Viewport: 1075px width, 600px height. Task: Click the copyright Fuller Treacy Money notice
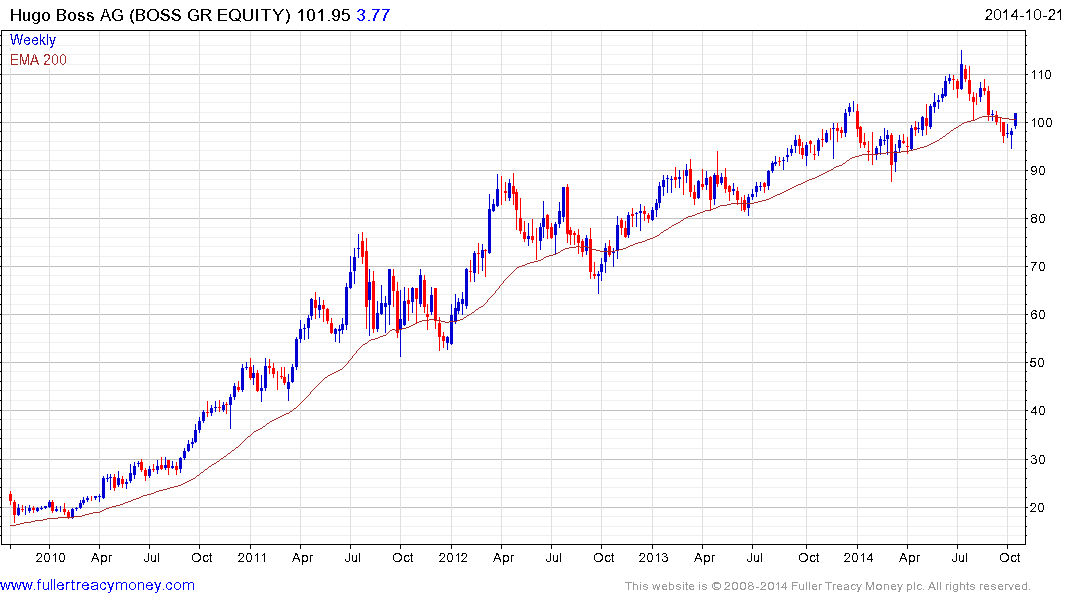pos(828,586)
